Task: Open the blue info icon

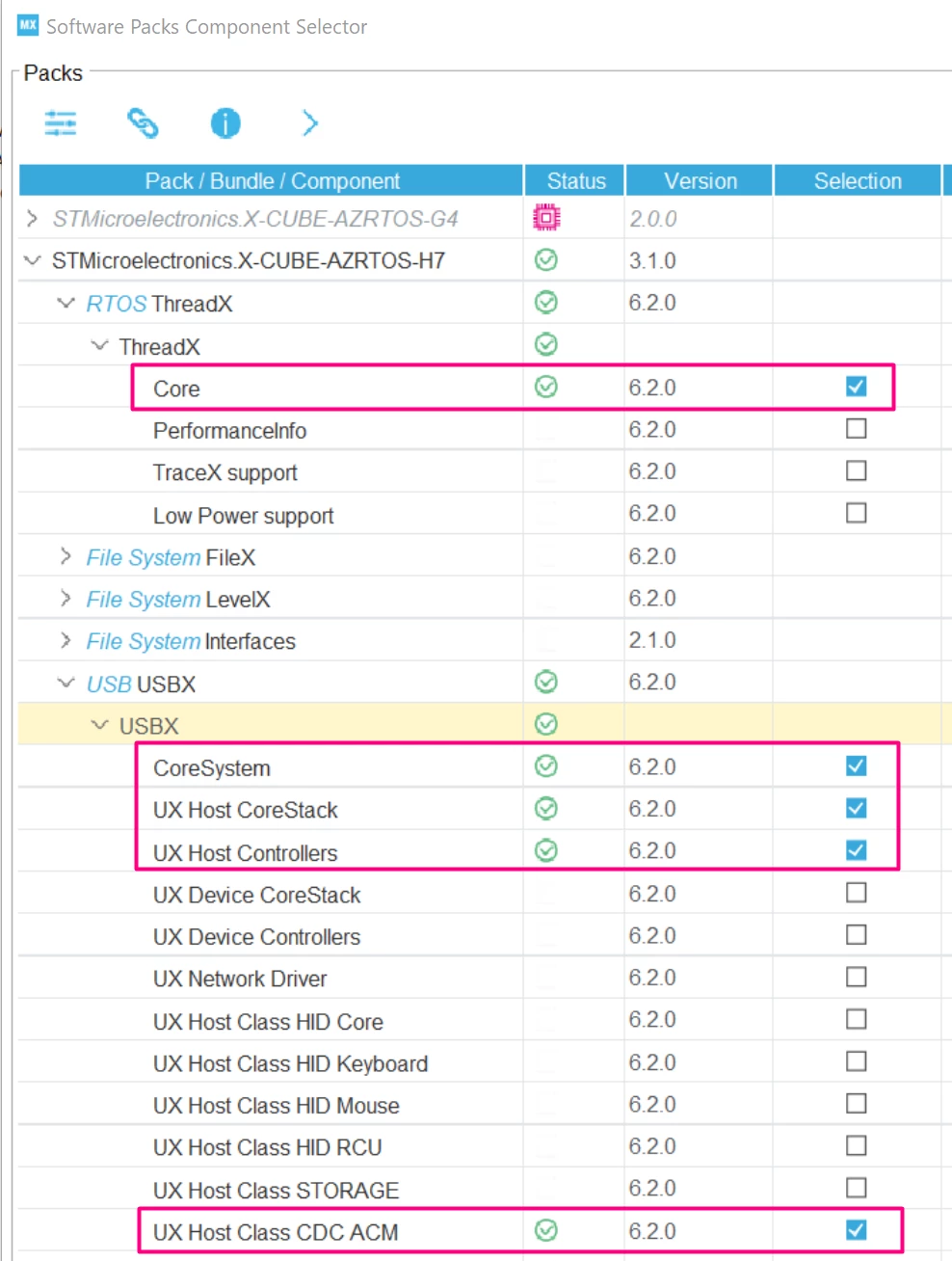Action: pos(225,123)
